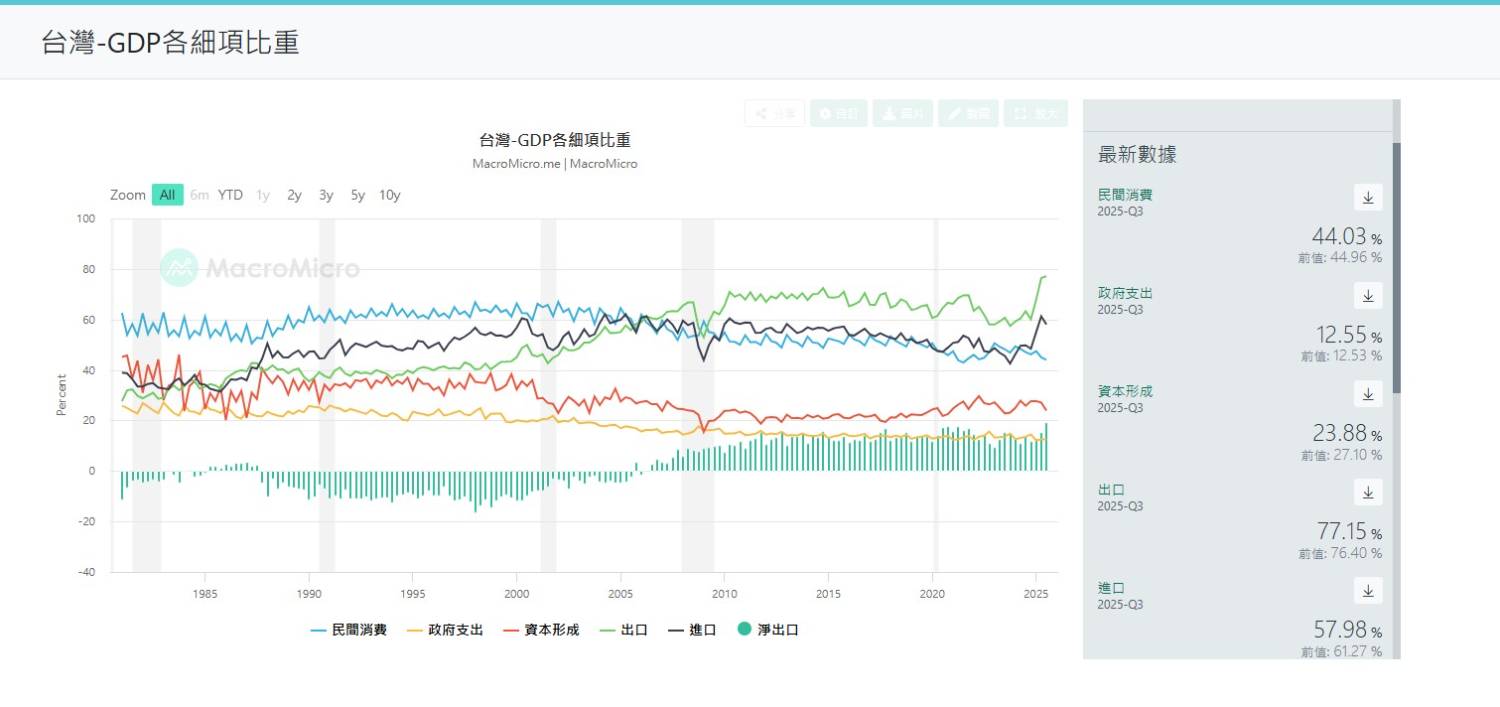Open the 出口 indicator link in sidebar
This screenshot has height=707, width=1500.
[x=1111, y=490]
